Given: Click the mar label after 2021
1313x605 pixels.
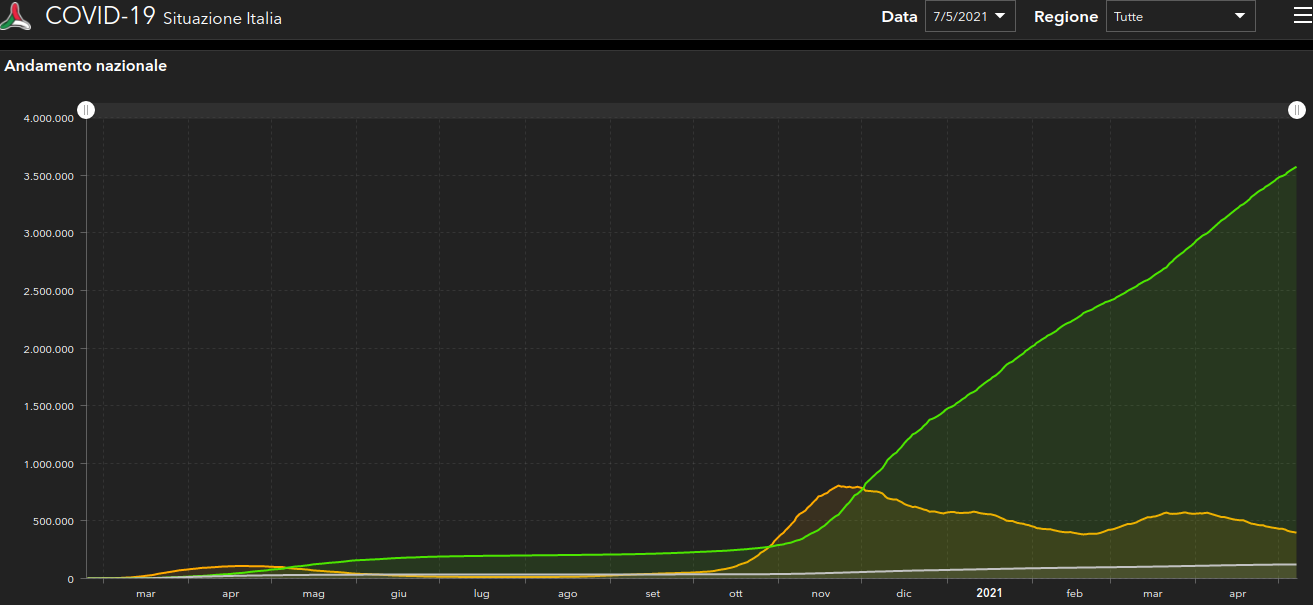Looking at the screenshot, I should [1153, 594].
